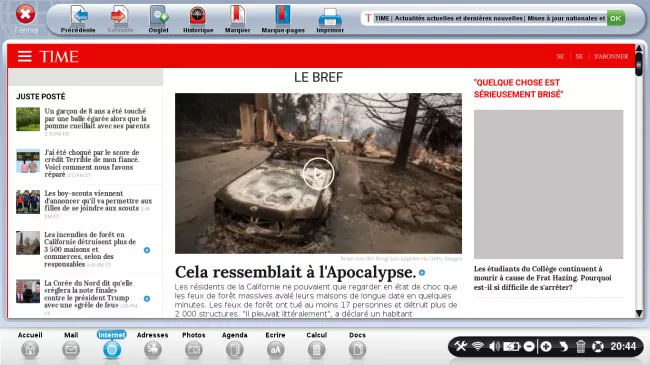
Task: Open a new tab with the Onglet button
Action: point(158,19)
